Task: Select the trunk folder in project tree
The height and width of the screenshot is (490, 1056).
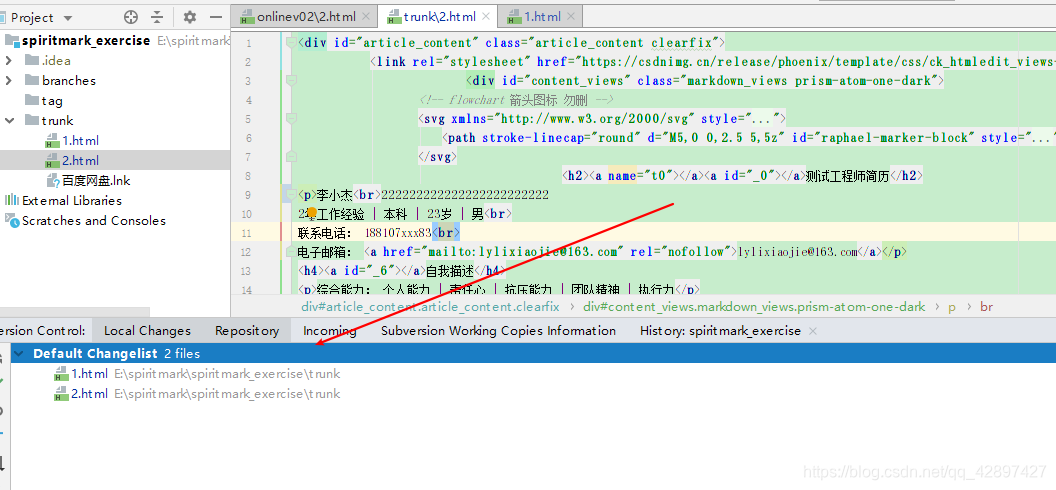Action: 57,120
